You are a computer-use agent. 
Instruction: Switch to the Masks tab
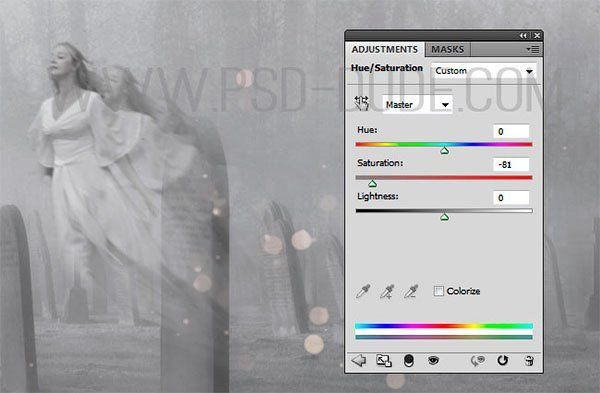pos(447,49)
